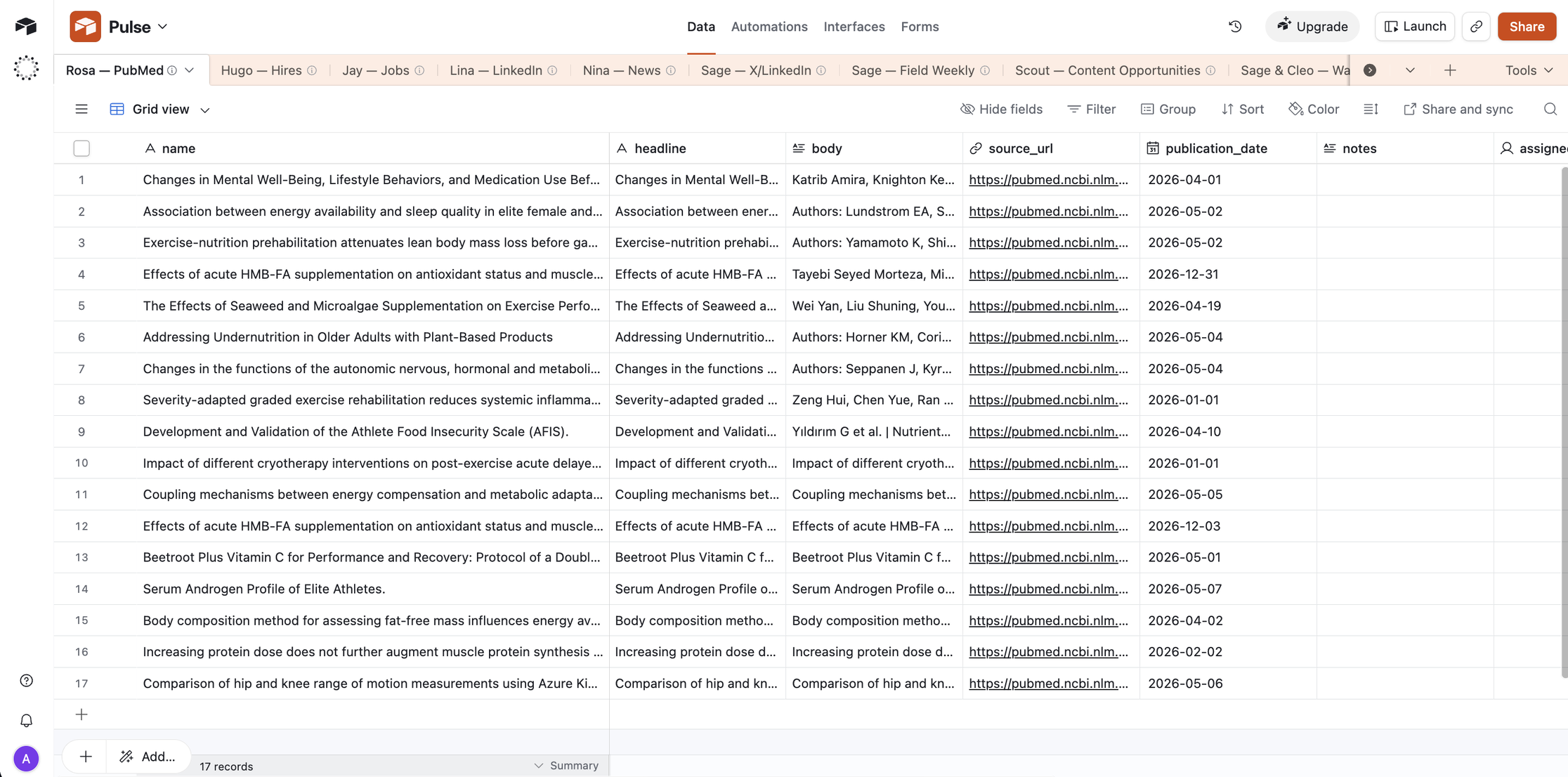Add a new table plus icon

click(x=1450, y=70)
